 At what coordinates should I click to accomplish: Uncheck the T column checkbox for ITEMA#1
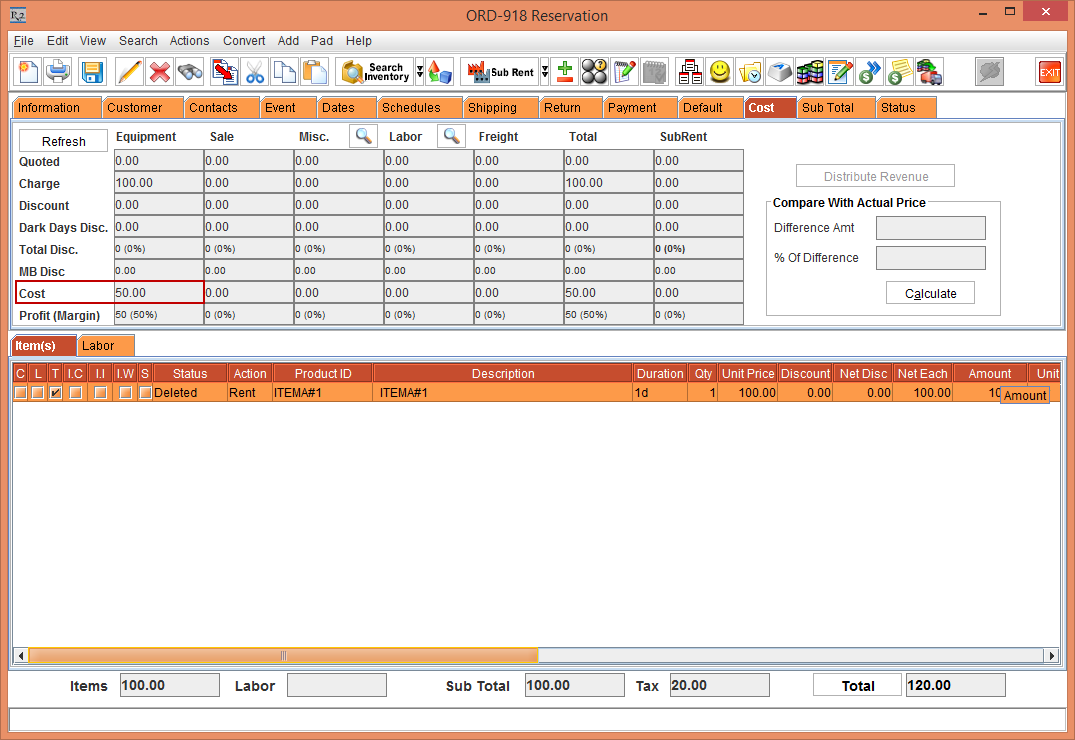point(56,393)
